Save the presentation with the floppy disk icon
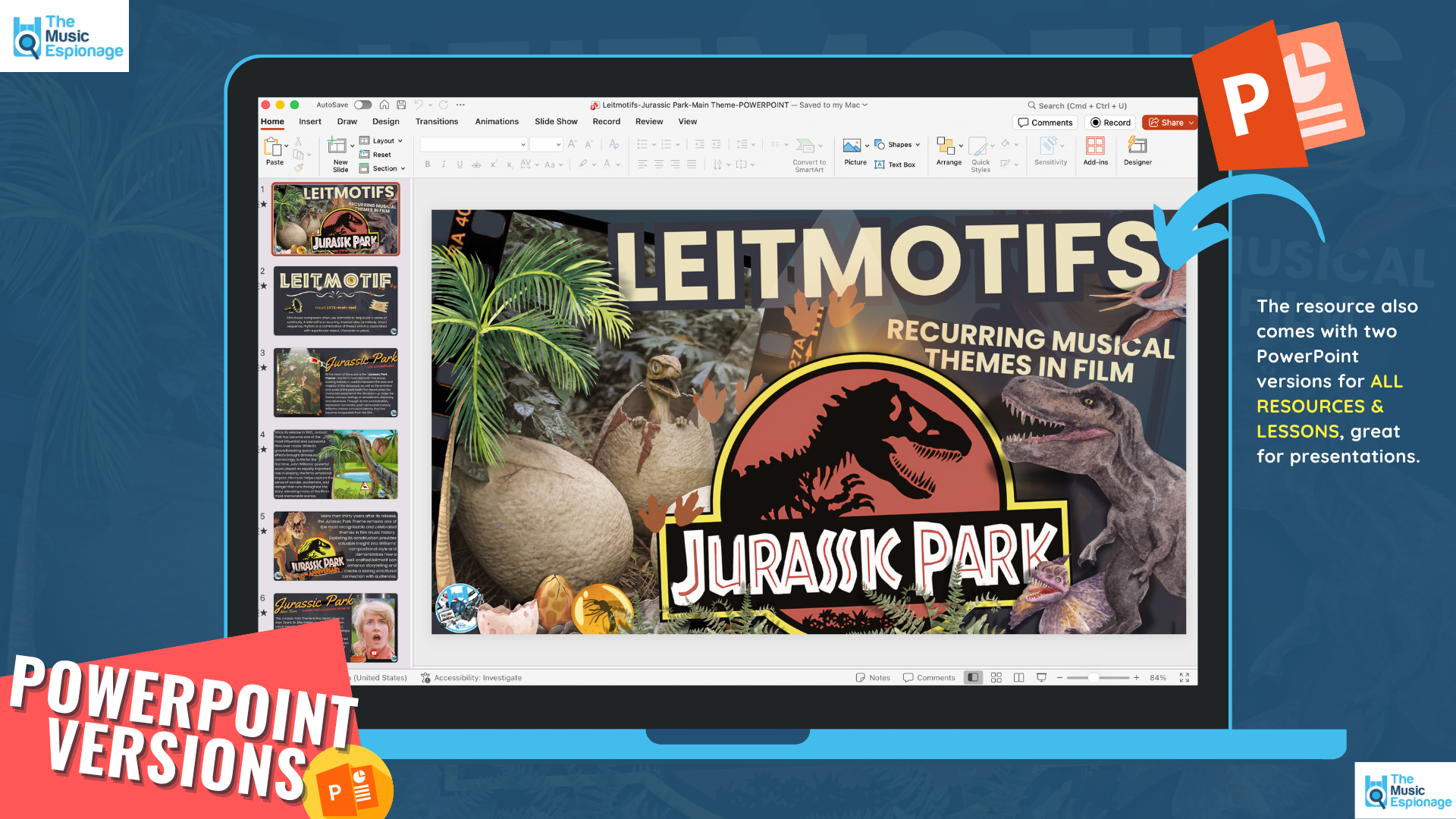Screen dimensions: 1456x819 coord(401,105)
